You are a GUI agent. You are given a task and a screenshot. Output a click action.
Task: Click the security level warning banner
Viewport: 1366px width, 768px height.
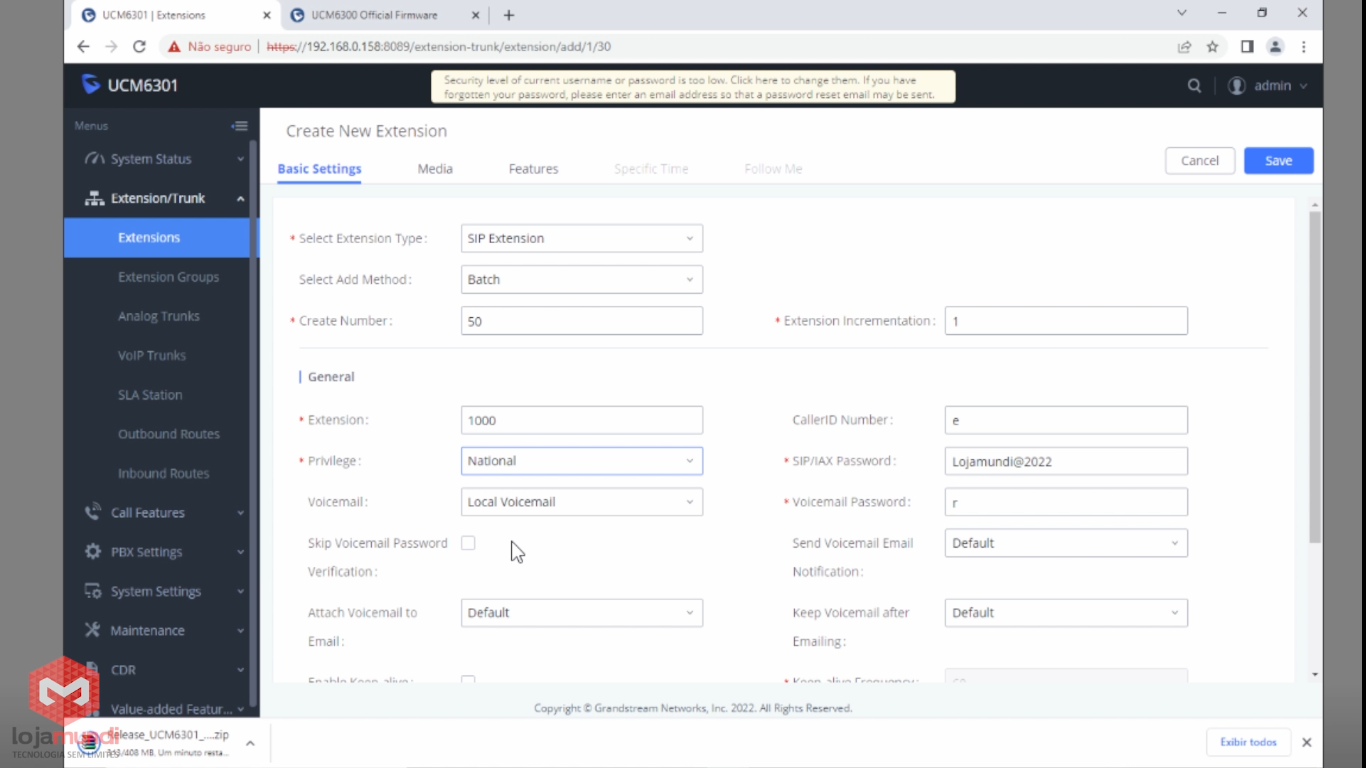click(692, 87)
